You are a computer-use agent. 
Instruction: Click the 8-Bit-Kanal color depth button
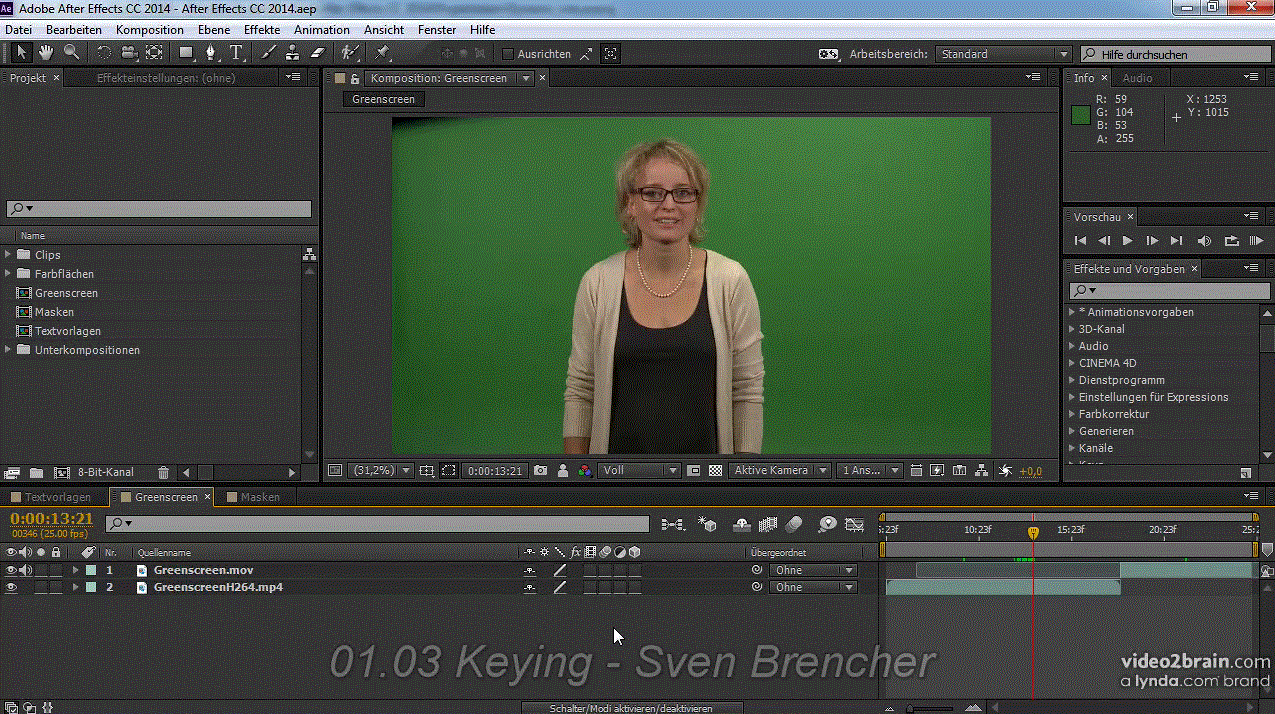(x=105, y=472)
